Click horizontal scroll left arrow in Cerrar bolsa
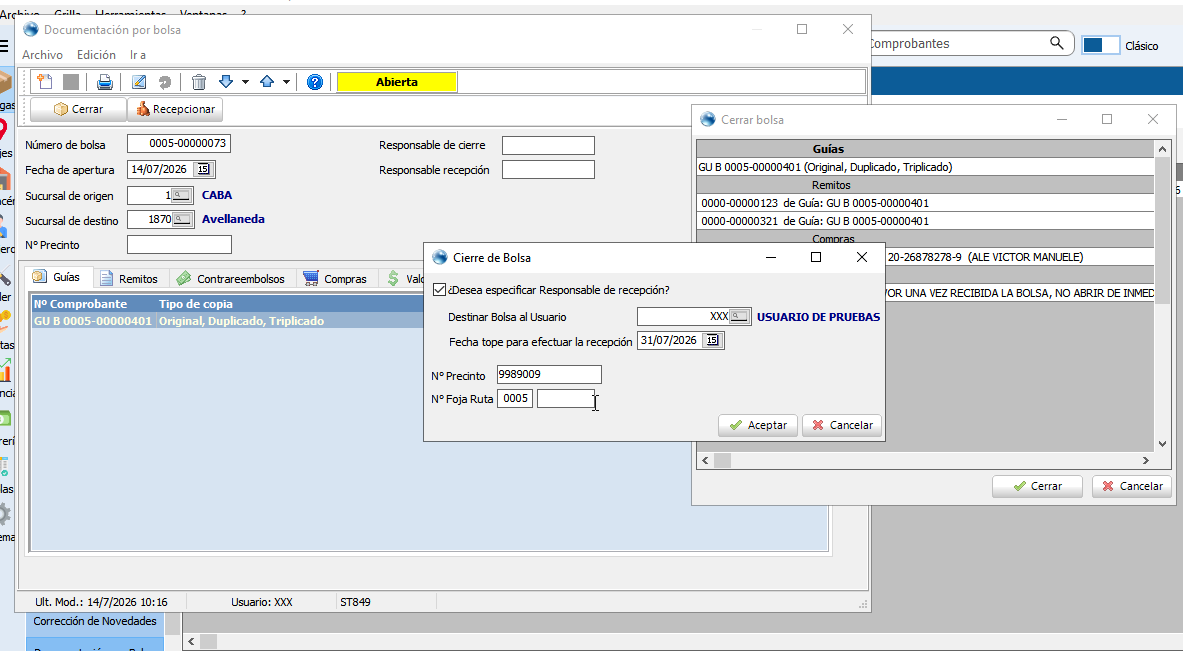This screenshot has width=1183, height=651. click(705, 460)
